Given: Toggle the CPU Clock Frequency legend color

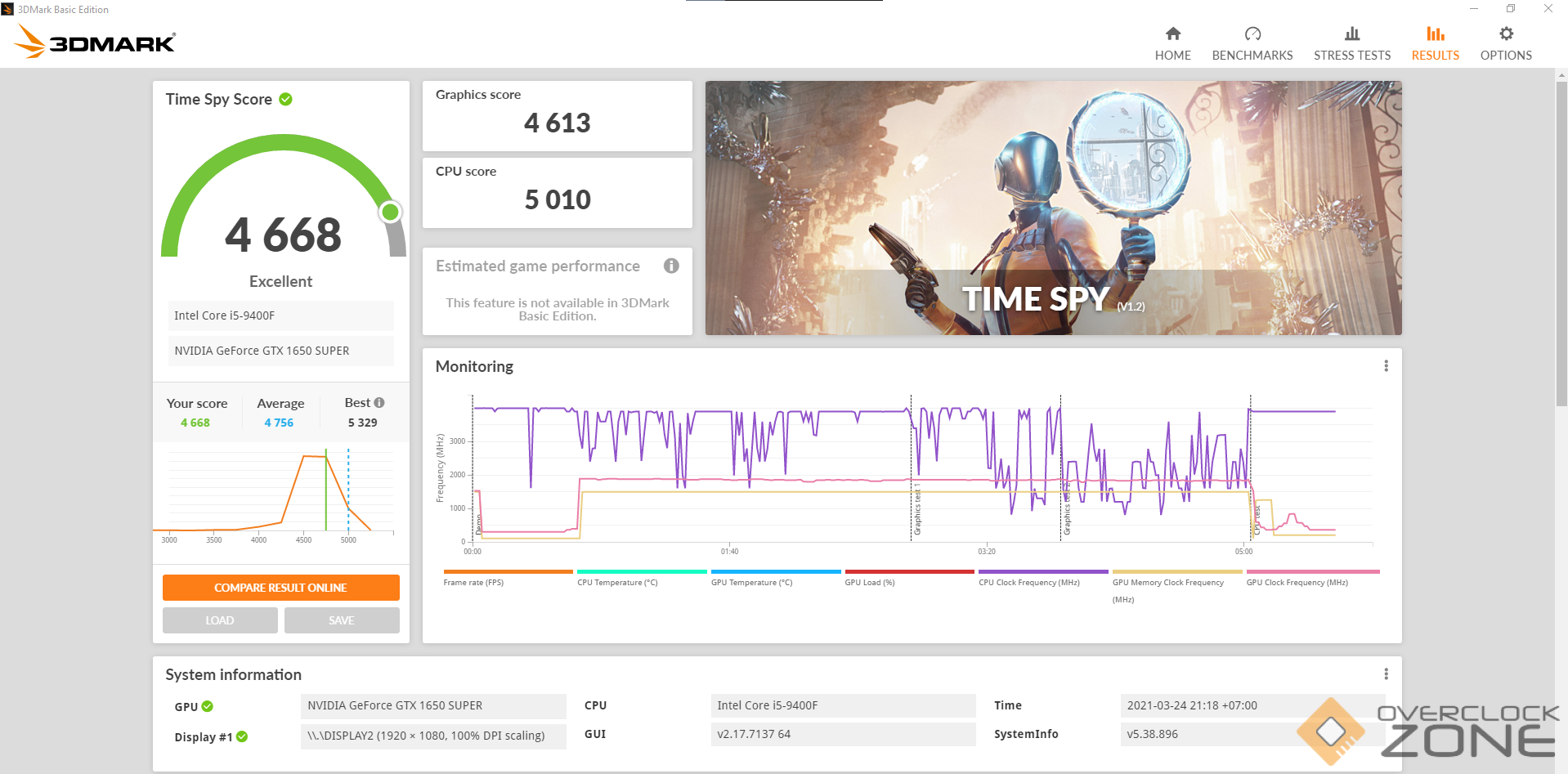Looking at the screenshot, I should point(1042,572).
